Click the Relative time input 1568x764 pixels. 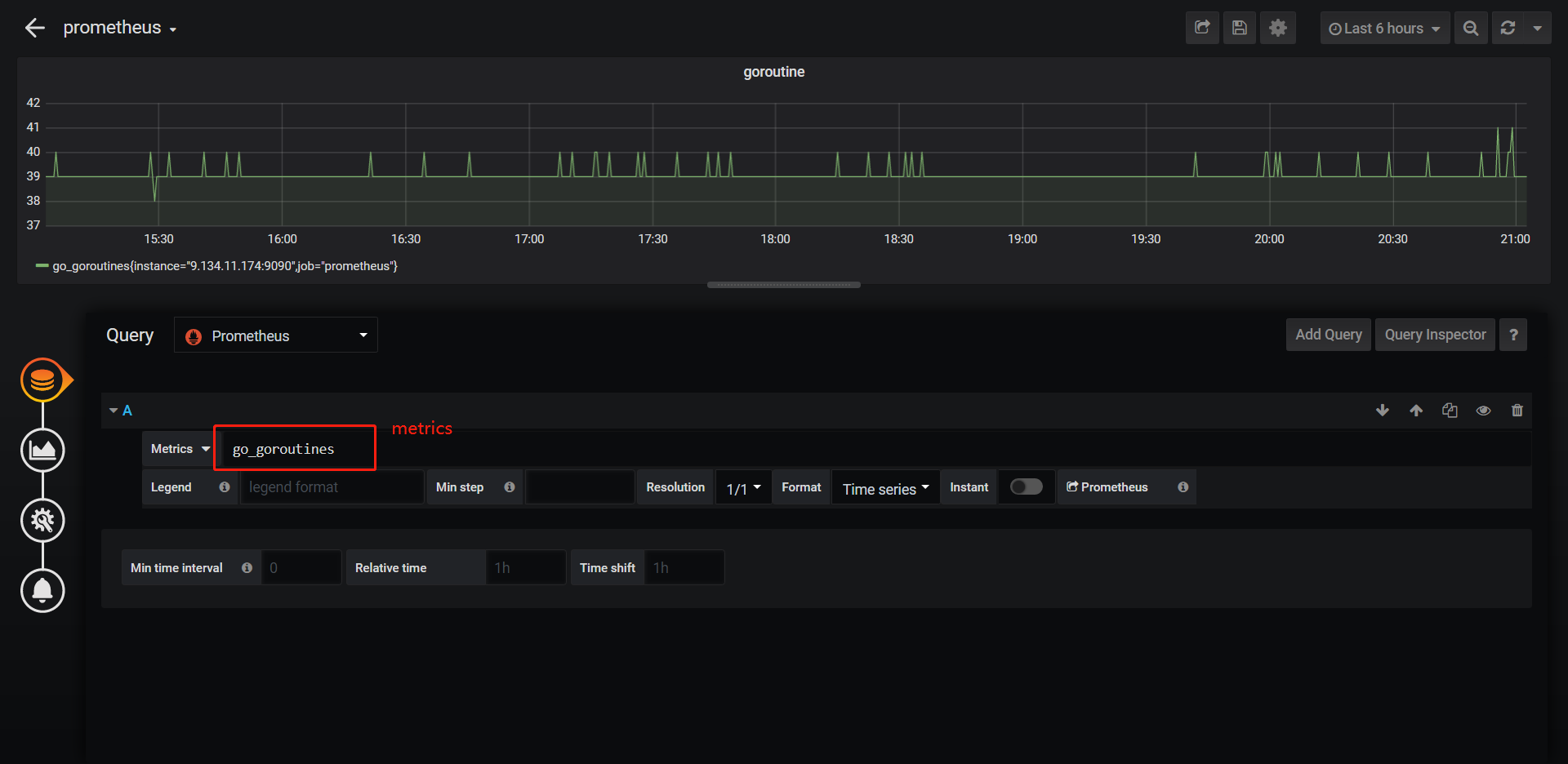[x=525, y=567]
